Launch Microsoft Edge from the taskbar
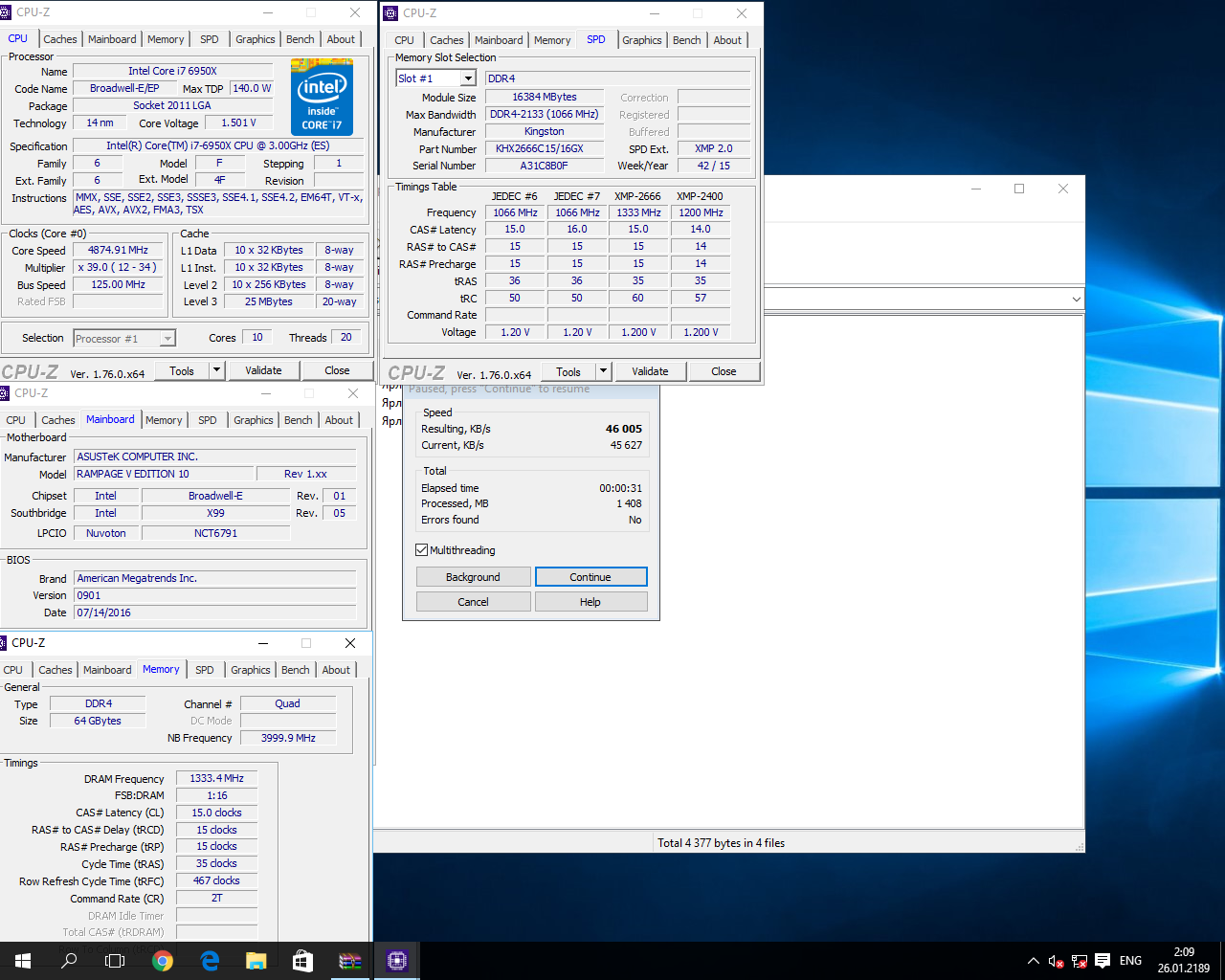1225x980 pixels. (x=210, y=961)
